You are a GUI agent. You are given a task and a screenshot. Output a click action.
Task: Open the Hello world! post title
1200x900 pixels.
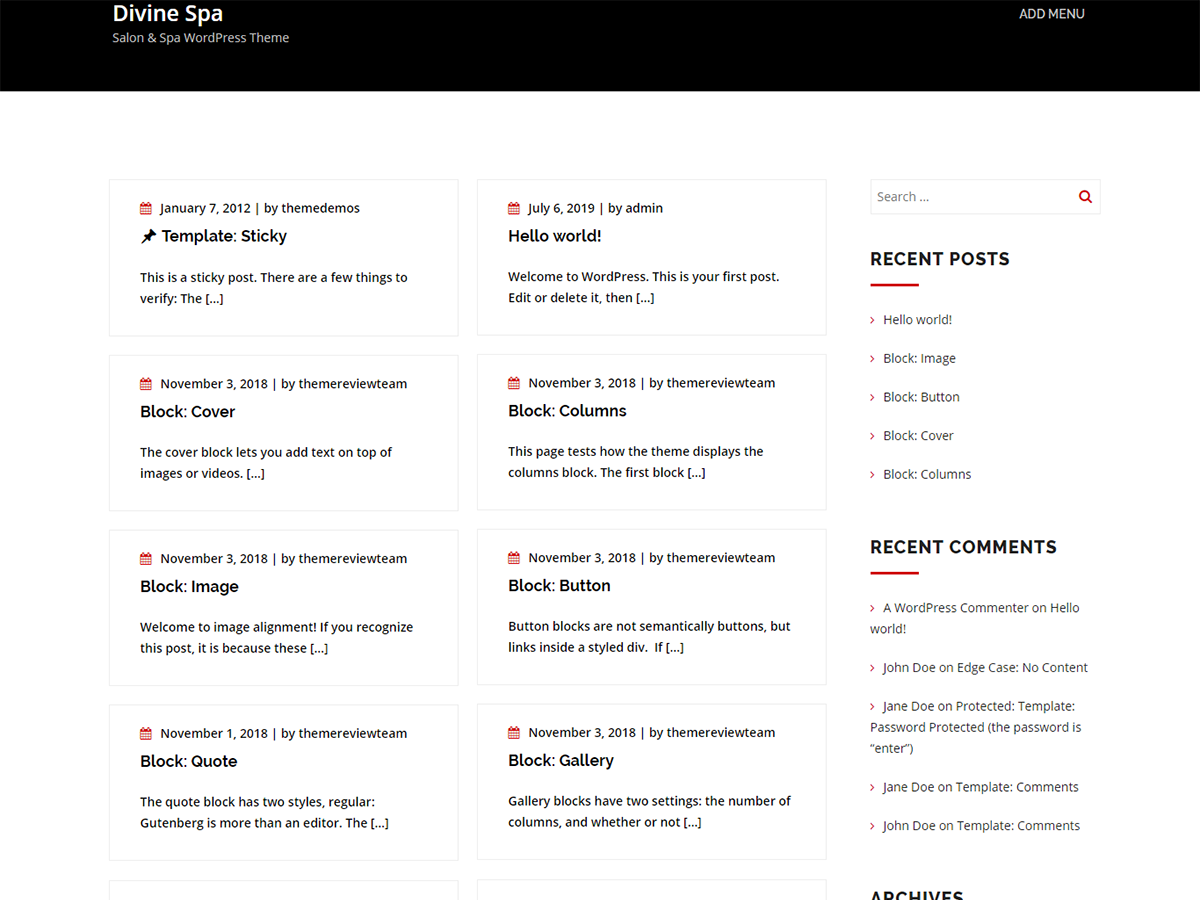pos(554,236)
